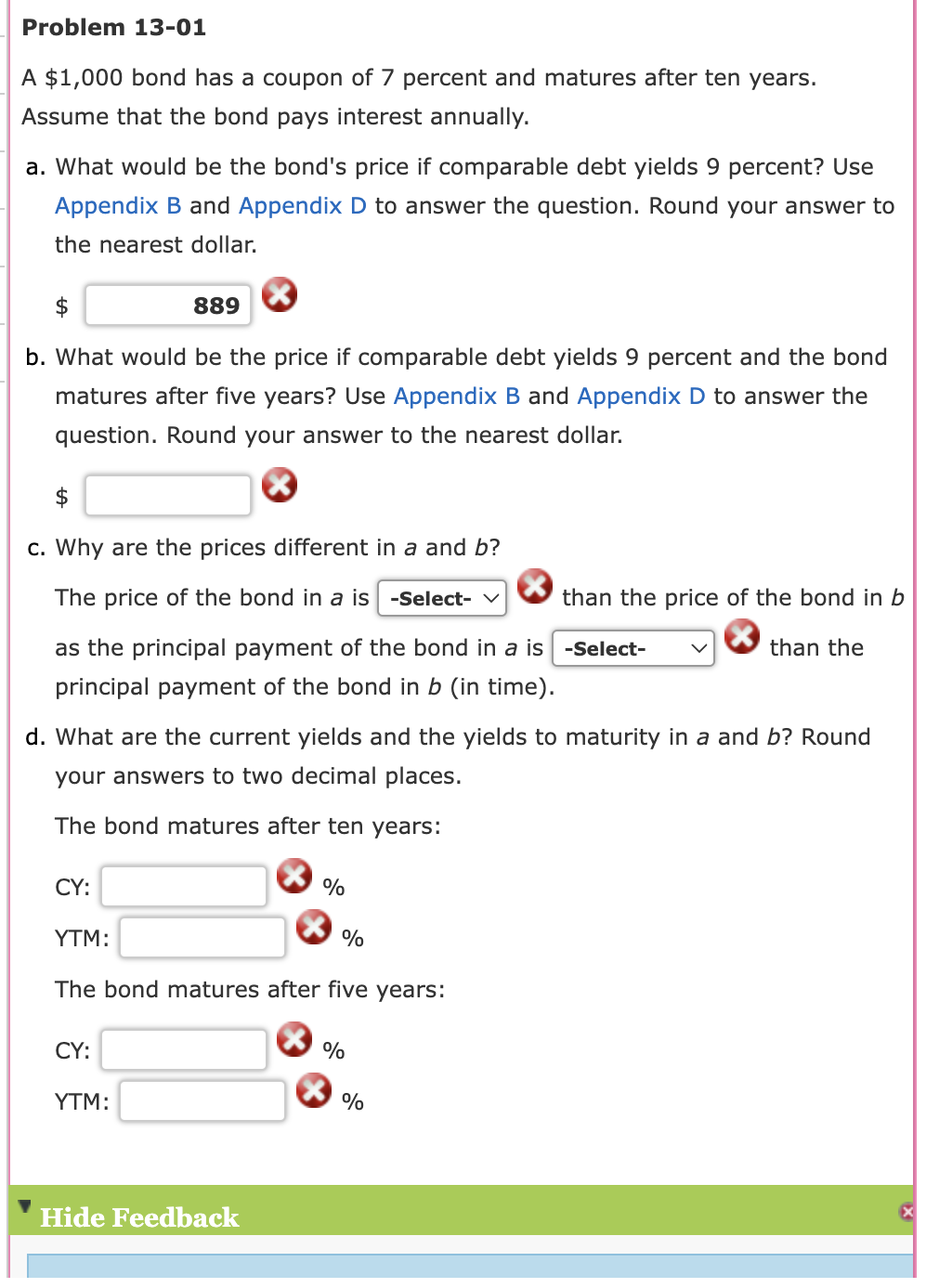
Task: Click Hide Feedback
Action: [x=139, y=1217]
